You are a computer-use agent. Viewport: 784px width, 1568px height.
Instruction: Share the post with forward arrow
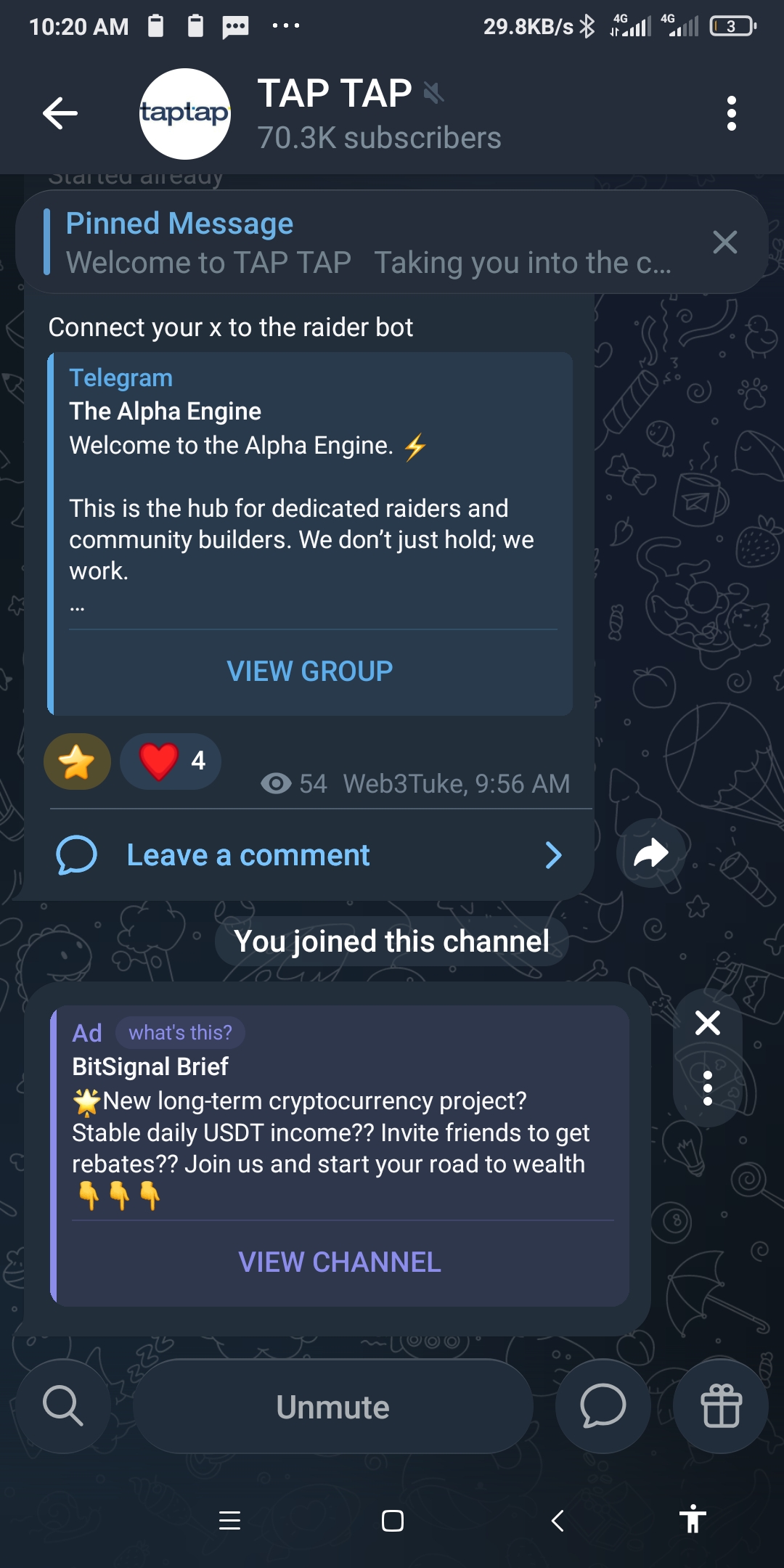point(650,853)
